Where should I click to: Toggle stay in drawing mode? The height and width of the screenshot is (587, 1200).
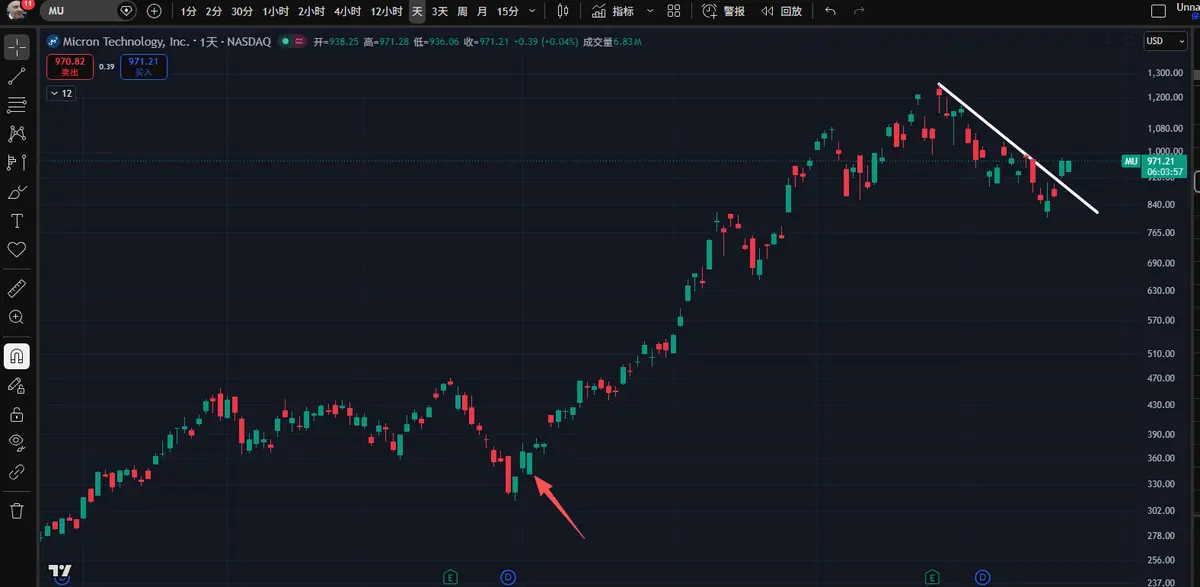click(17, 385)
